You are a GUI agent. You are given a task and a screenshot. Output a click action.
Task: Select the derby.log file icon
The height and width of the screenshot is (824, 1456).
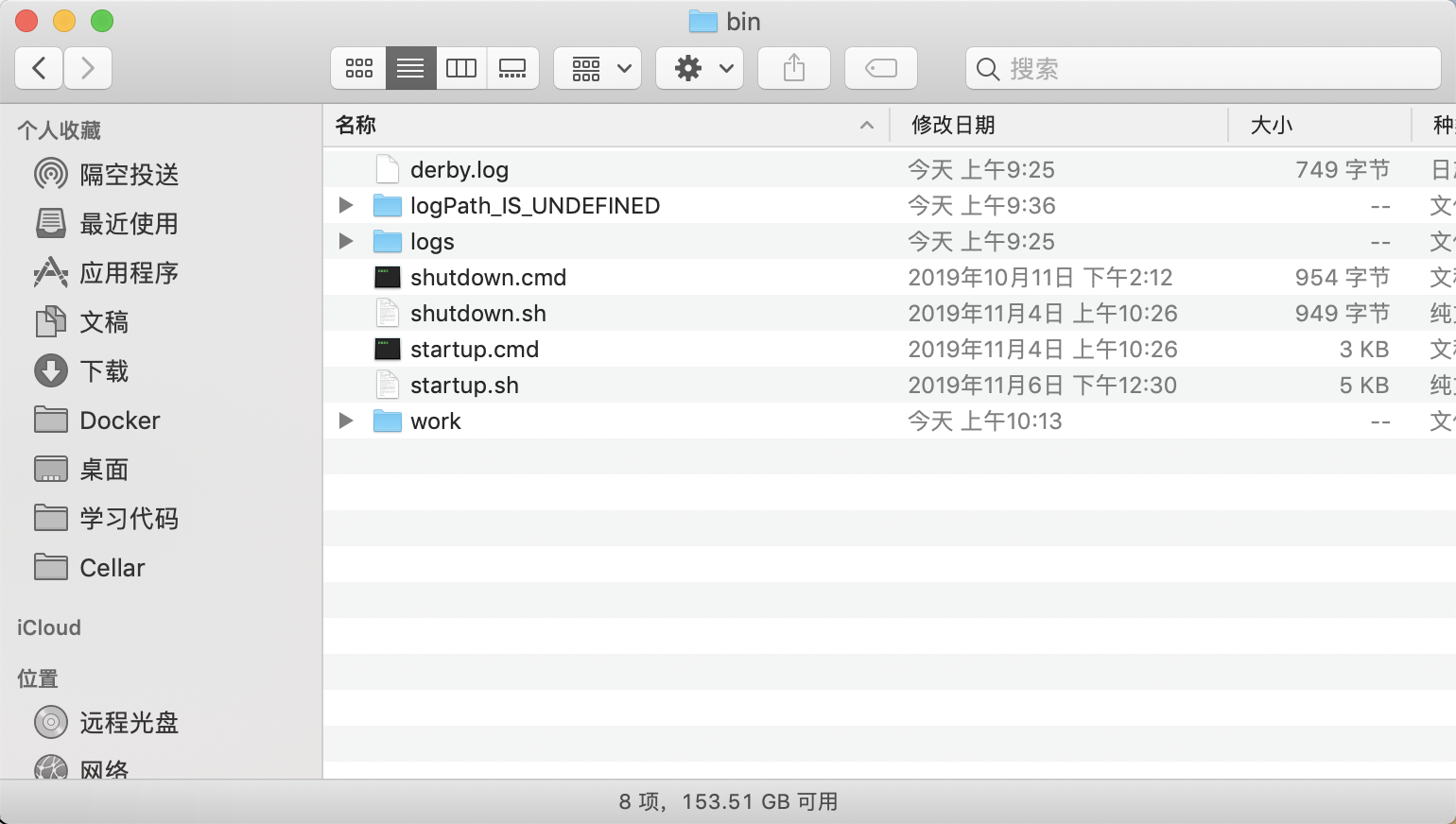pos(388,169)
